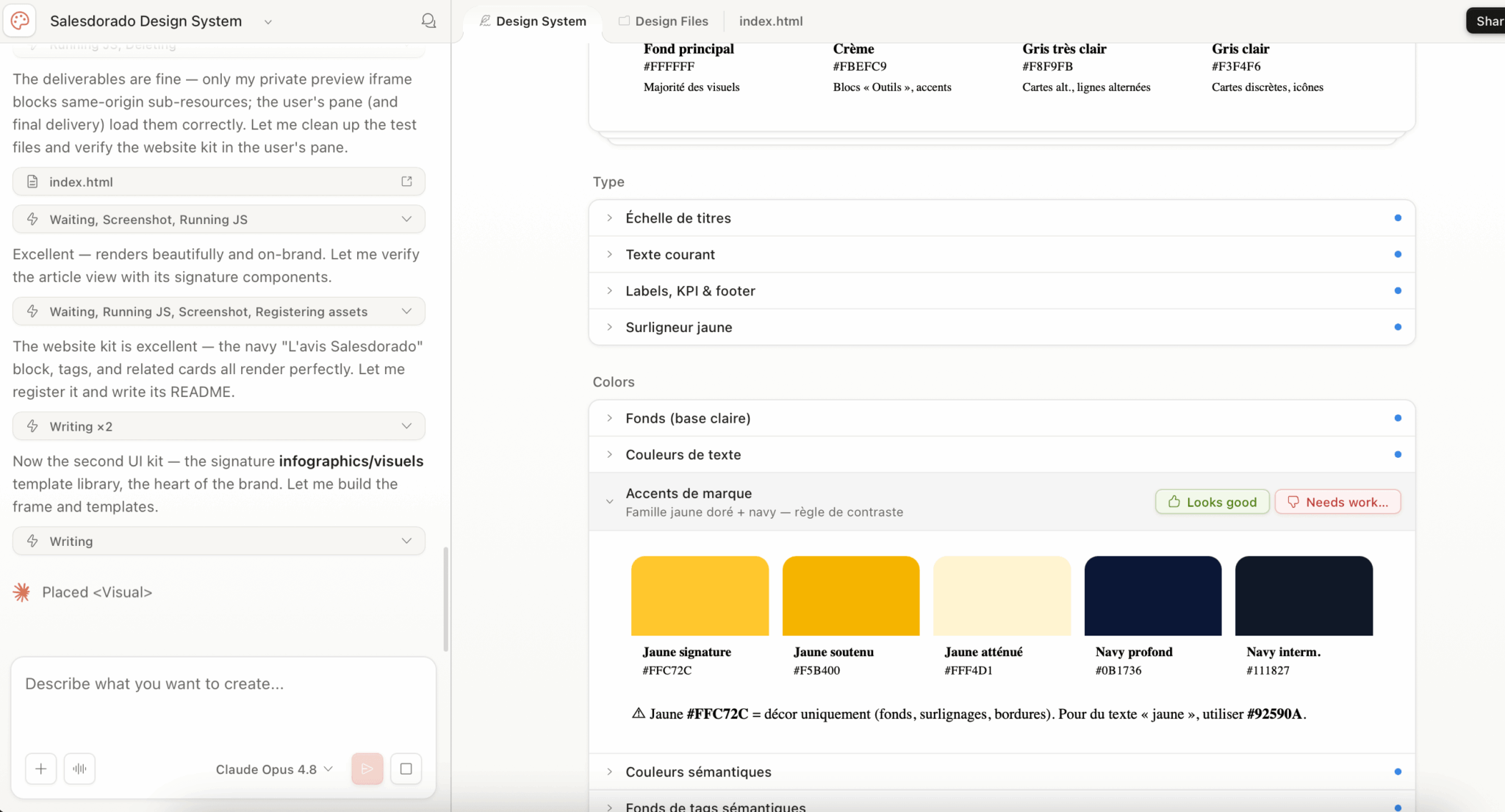
Task: Start voice input with waveform icon
Action: (x=79, y=769)
